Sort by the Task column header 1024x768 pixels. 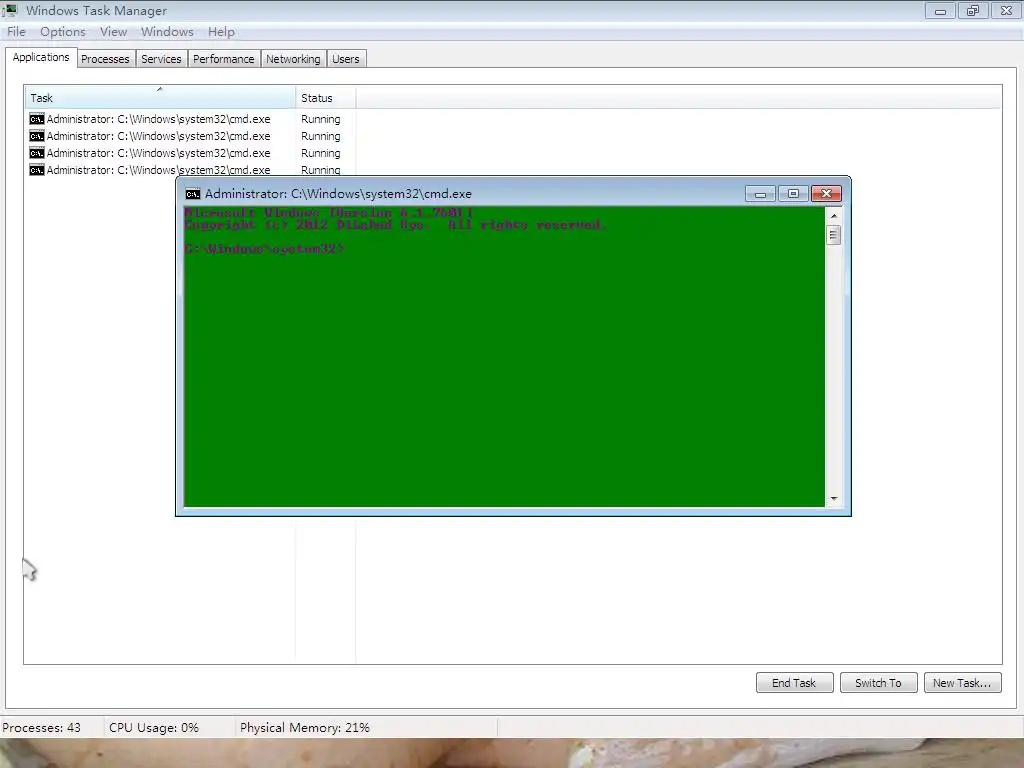(x=160, y=97)
